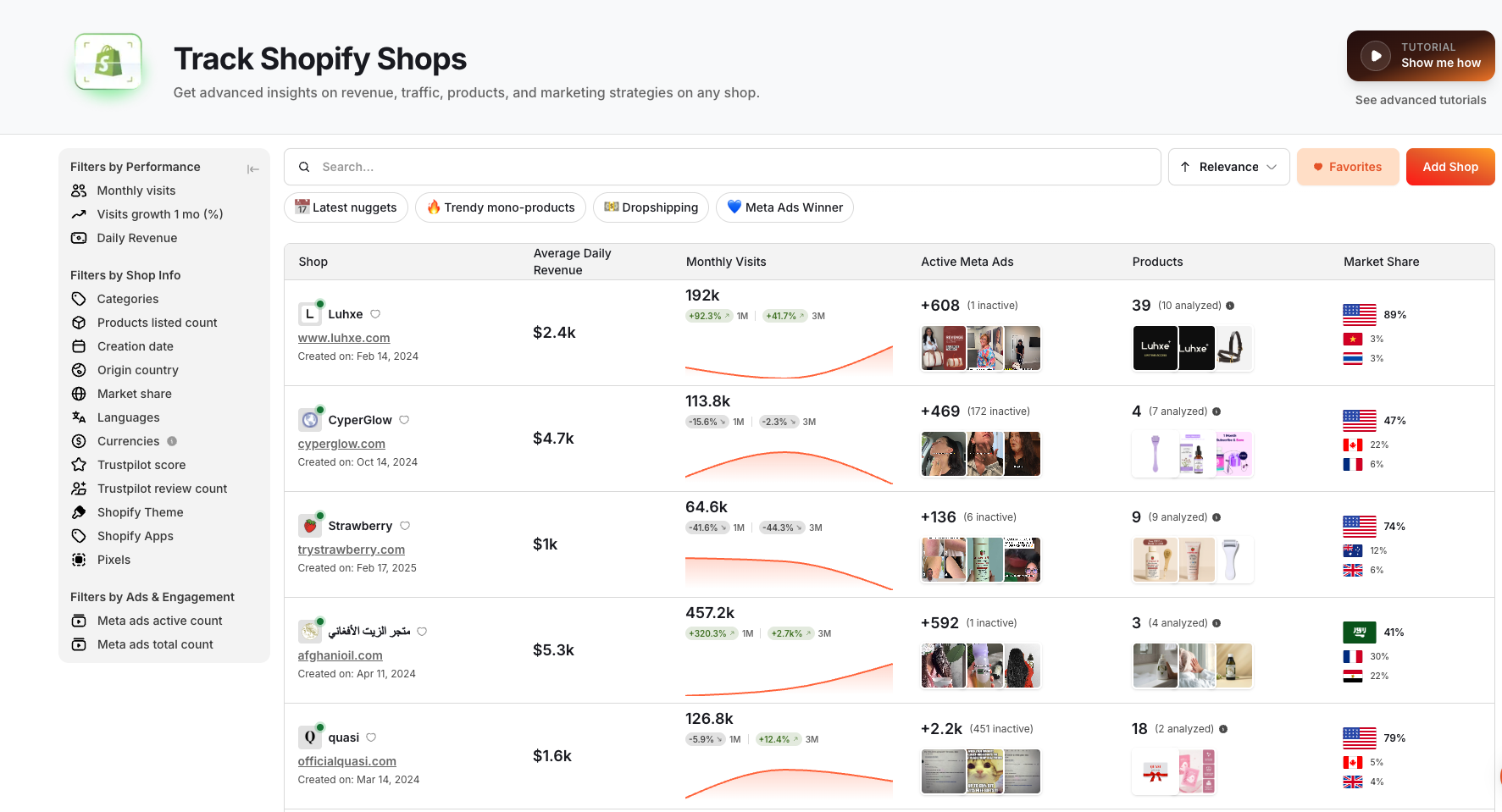Open the Relevance sort dropdown
Viewport: 1502px width, 812px height.
[x=1228, y=167]
